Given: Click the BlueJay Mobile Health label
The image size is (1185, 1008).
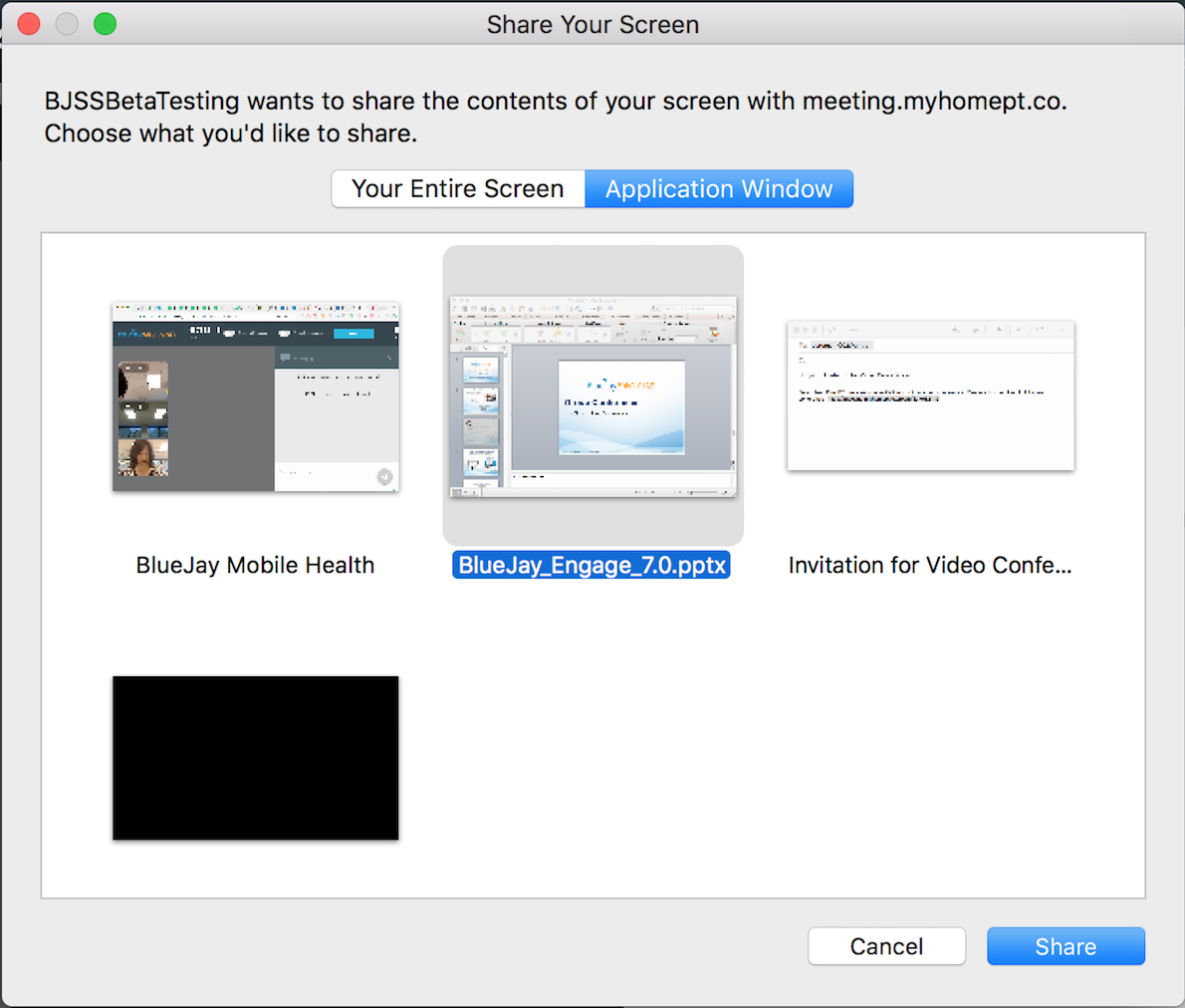Looking at the screenshot, I should 256,565.
